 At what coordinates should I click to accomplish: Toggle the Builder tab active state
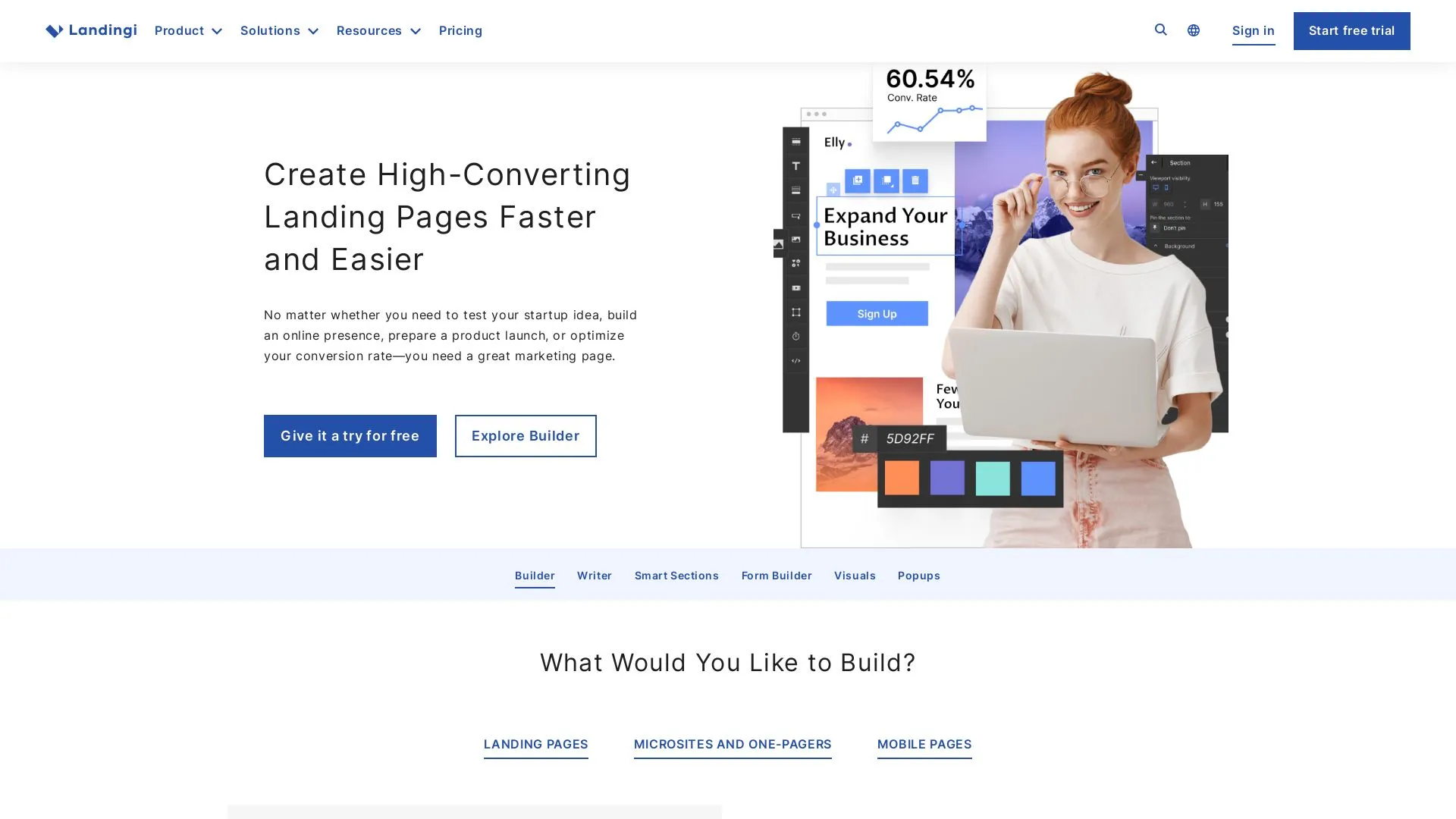coord(534,575)
